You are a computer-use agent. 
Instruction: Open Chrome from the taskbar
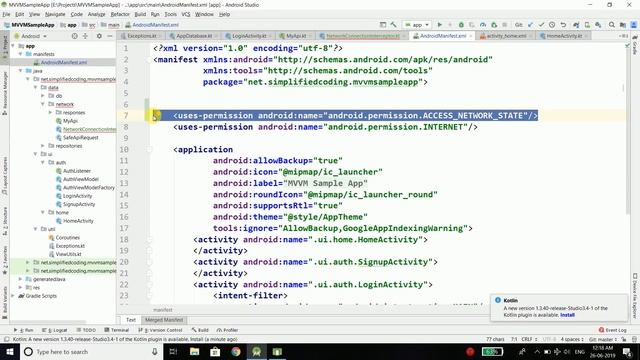236,351
